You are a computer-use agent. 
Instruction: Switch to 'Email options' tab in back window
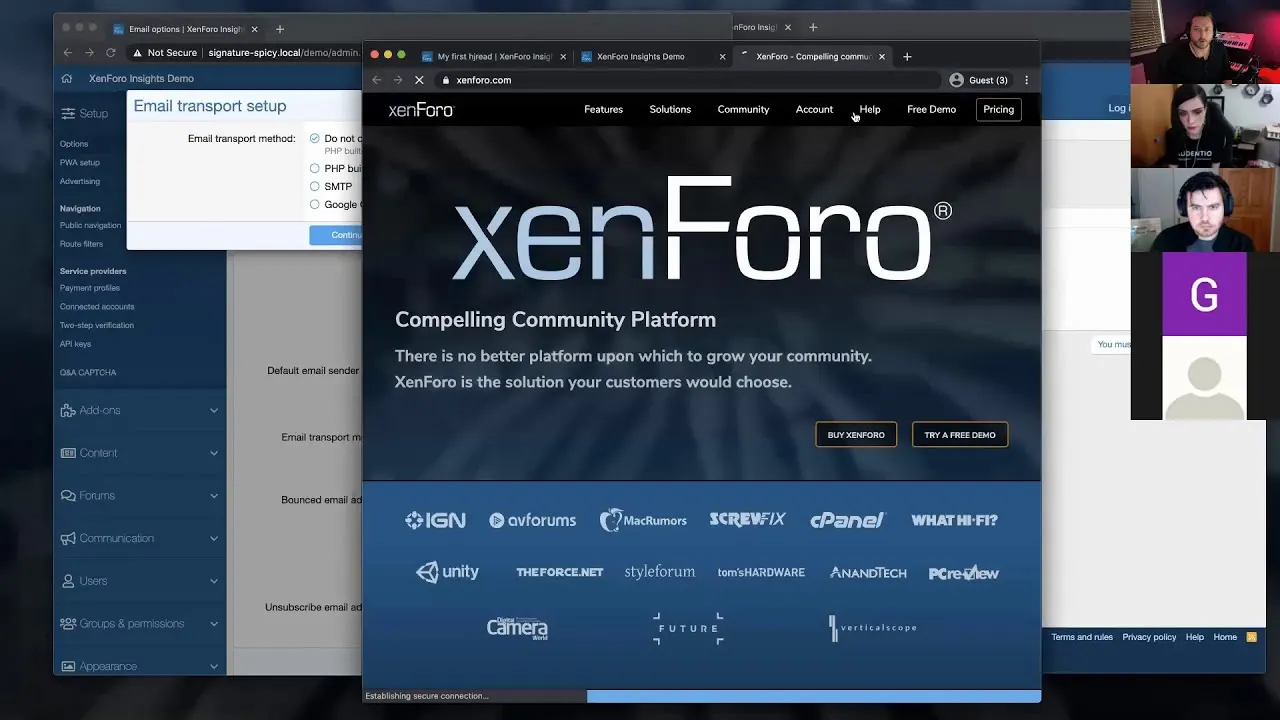186,29
